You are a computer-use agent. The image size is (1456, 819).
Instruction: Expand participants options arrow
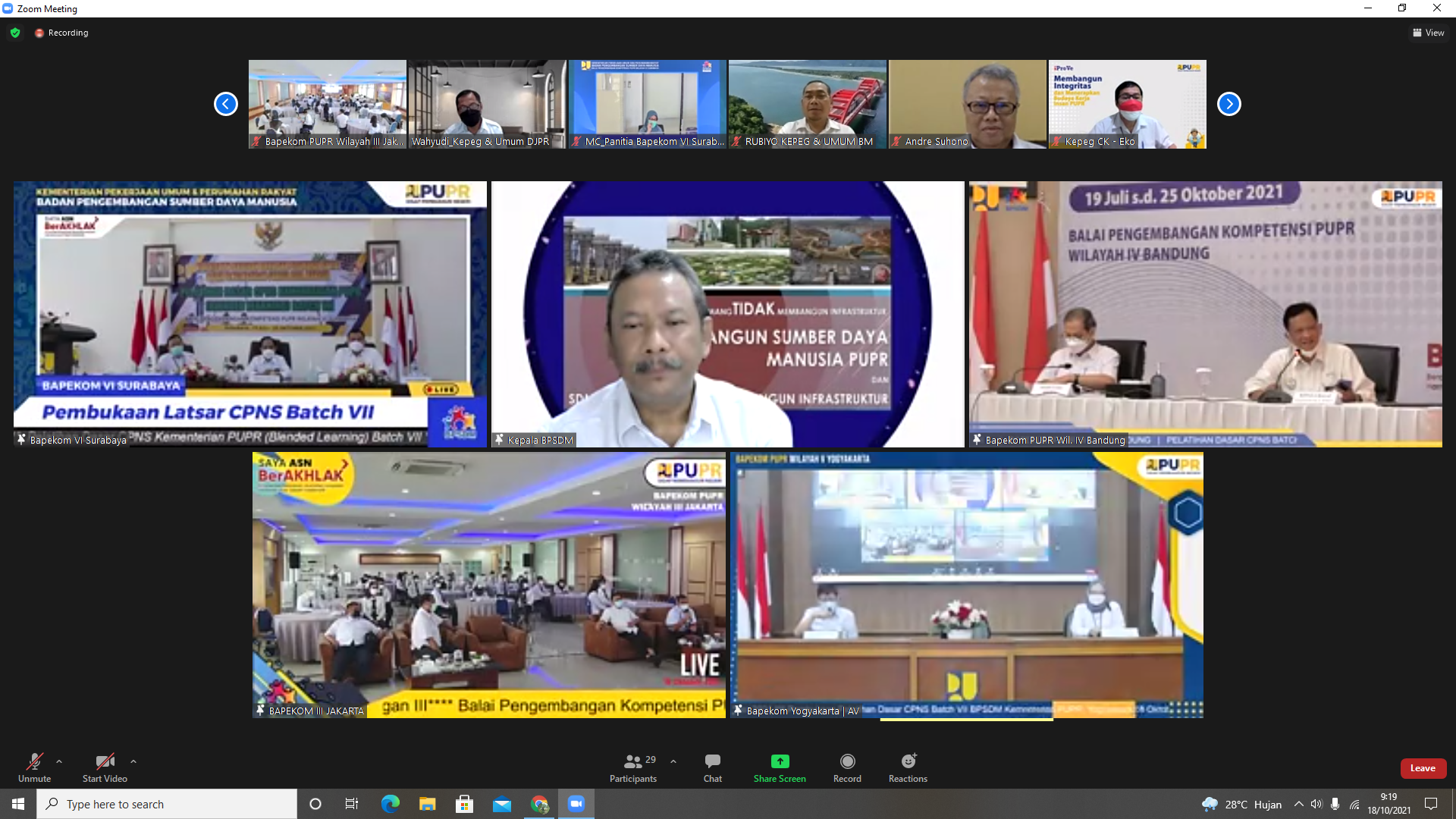(673, 761)
